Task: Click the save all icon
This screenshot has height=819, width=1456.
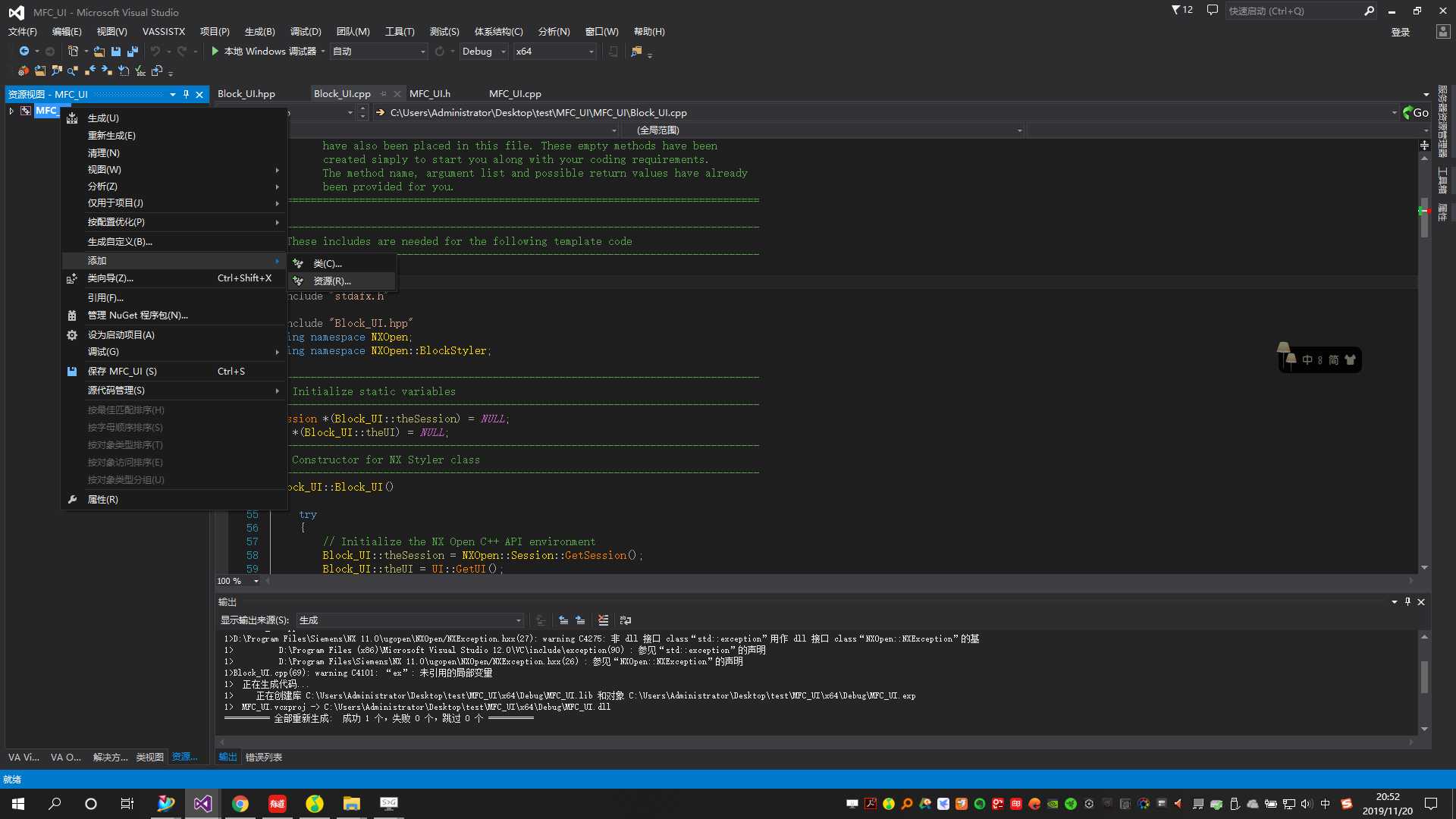Action: point(133,51)
